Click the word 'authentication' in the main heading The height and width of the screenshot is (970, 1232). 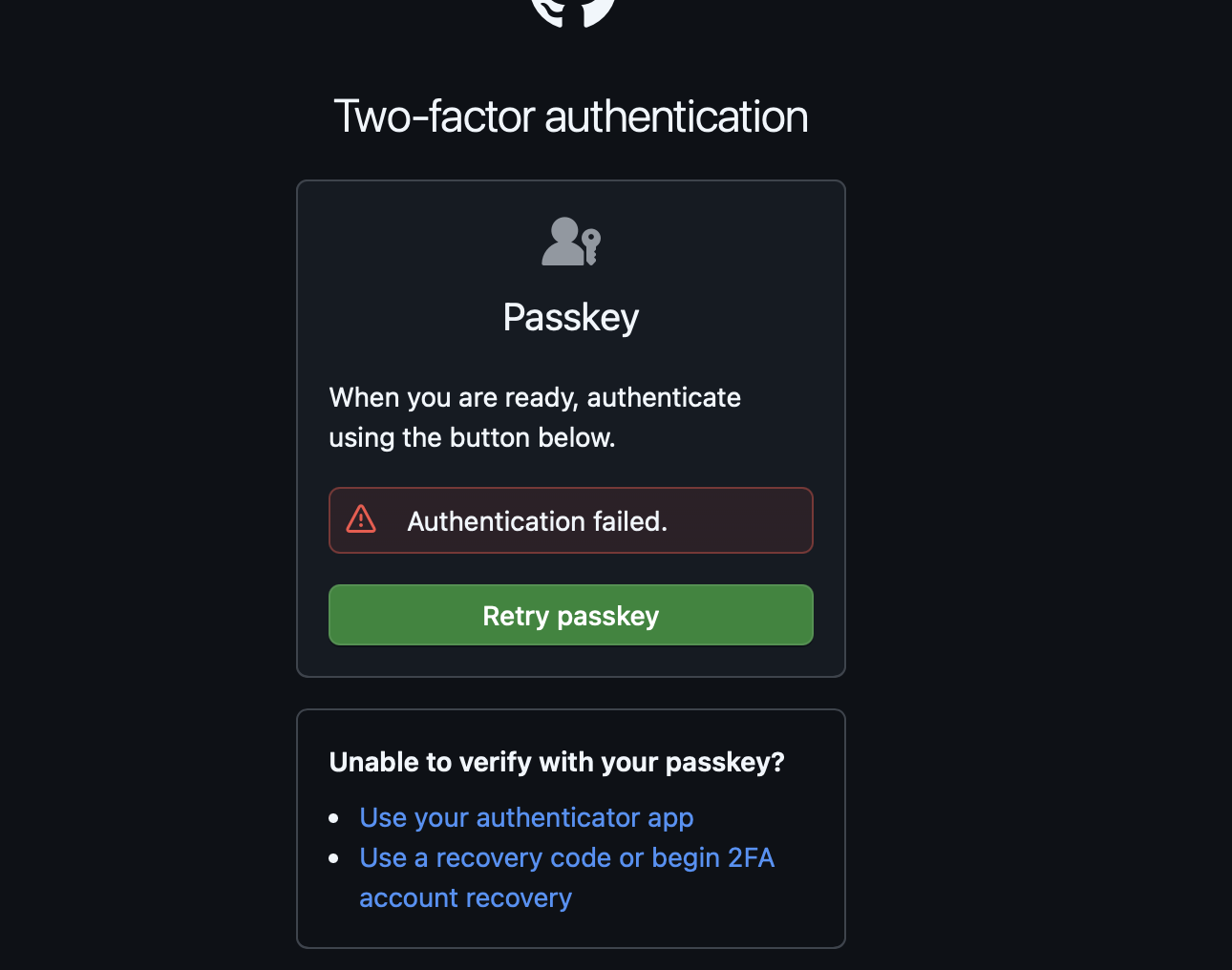pyautogui.click(x=676, y=116)
